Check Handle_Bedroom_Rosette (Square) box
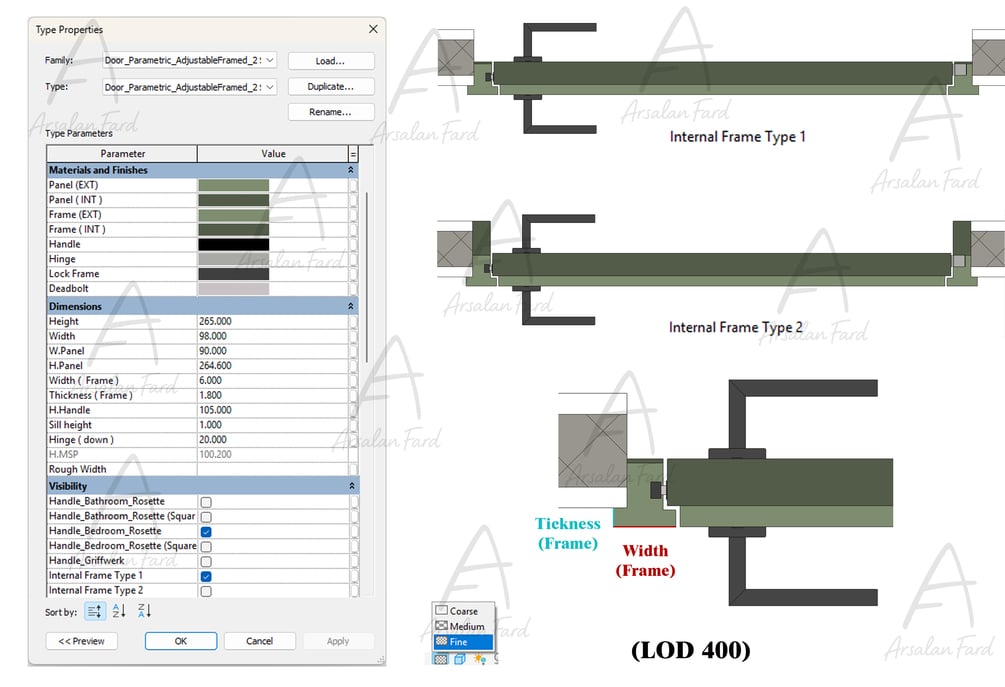Viewport: 1005px width, 687px height. 206,546
